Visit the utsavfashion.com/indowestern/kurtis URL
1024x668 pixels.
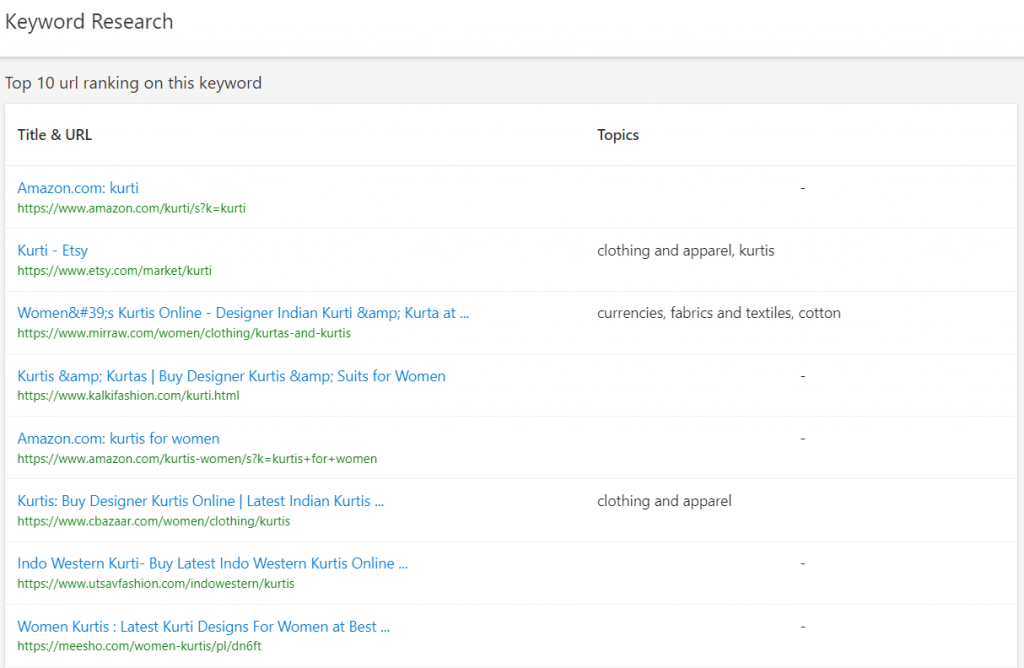155,584
